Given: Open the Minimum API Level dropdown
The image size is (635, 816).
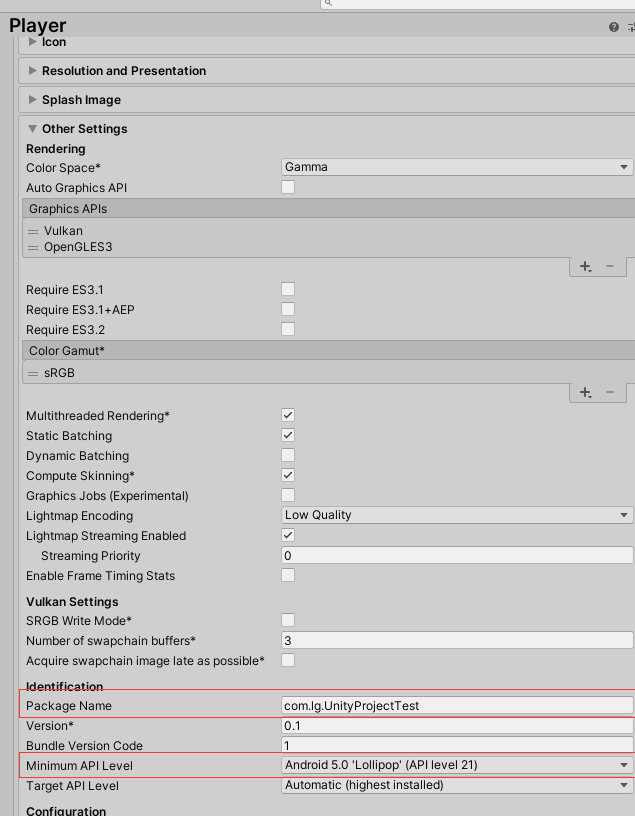Looking at the screenshot, I should 457,765.
